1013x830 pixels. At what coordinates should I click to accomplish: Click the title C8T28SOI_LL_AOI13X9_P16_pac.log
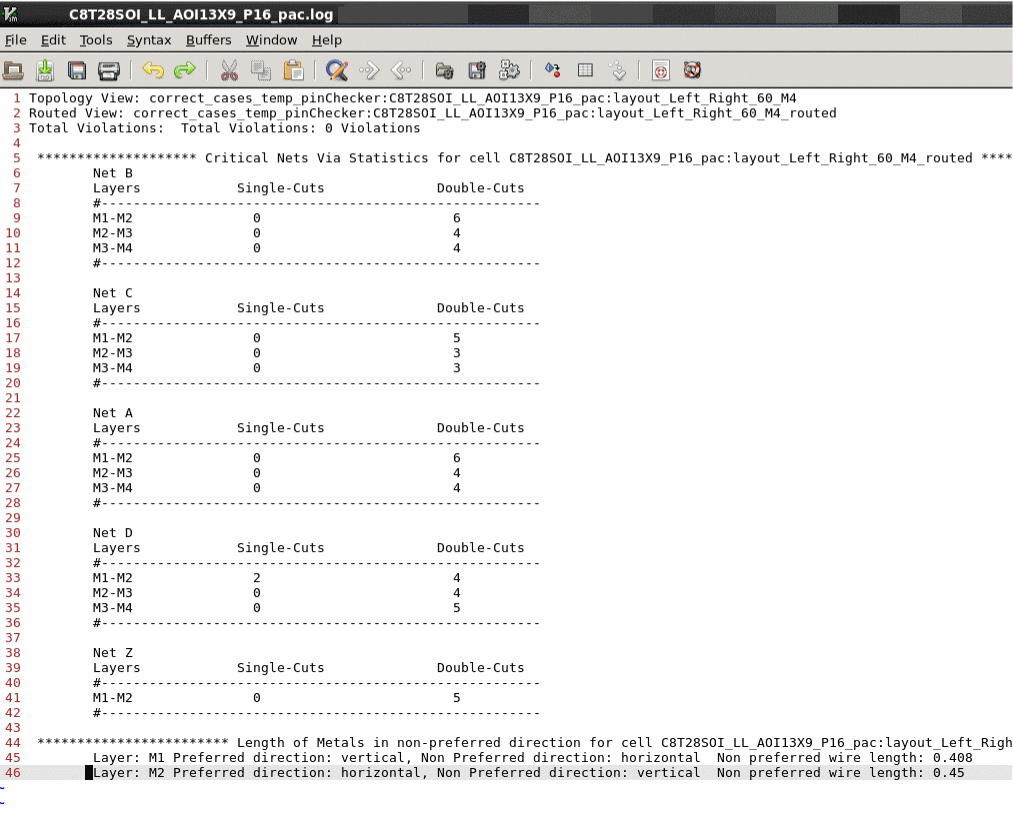pyautogui.click(x=201, y=14)
